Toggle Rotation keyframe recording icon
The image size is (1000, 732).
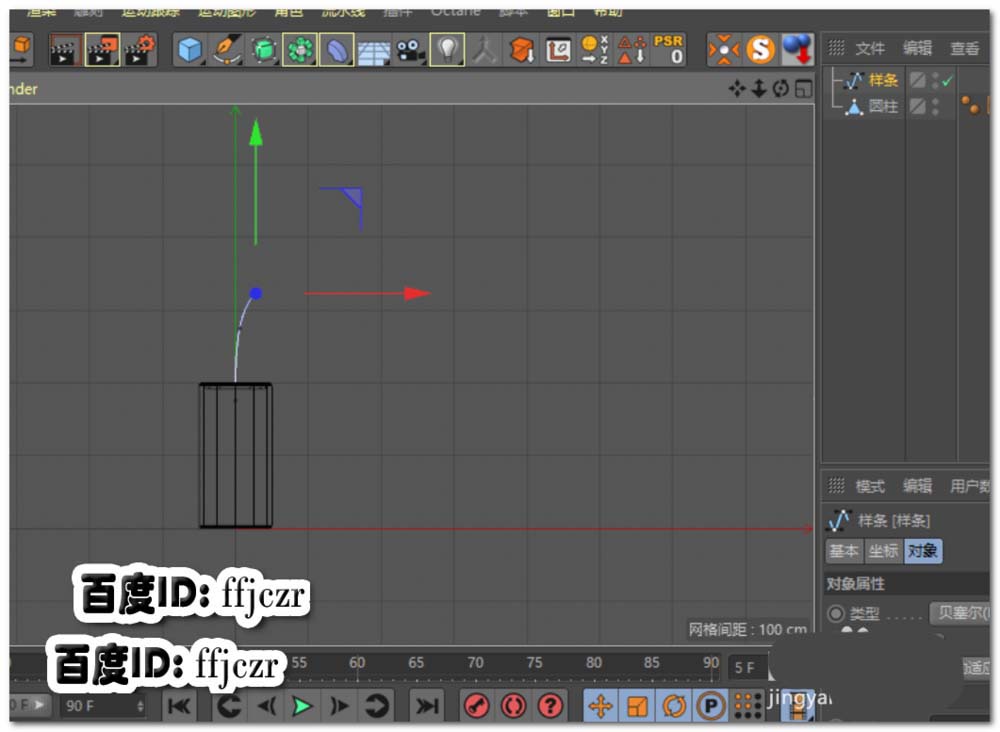click(673, 706)
